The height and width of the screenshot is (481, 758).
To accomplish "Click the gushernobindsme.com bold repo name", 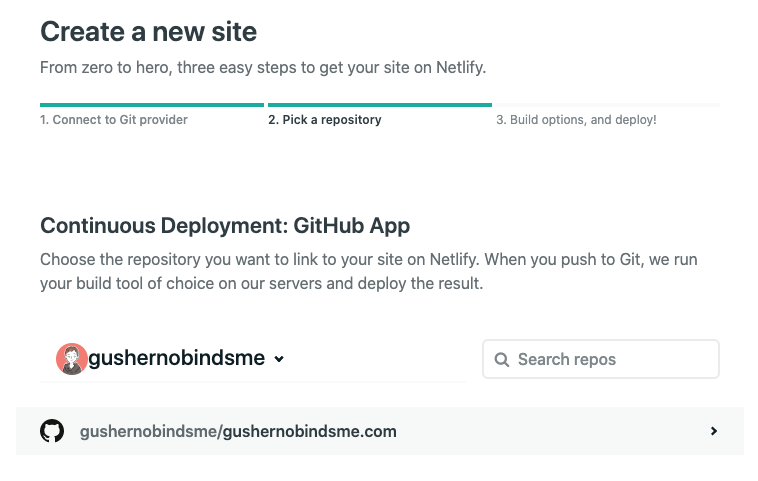I will tap(309, 432).
